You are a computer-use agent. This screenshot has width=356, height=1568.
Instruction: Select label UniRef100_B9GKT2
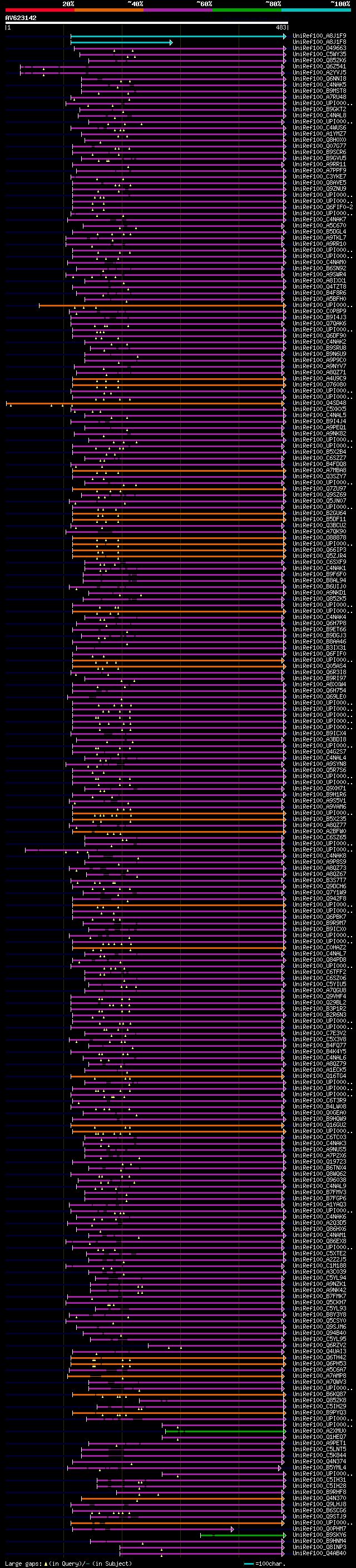pos(319,109)
